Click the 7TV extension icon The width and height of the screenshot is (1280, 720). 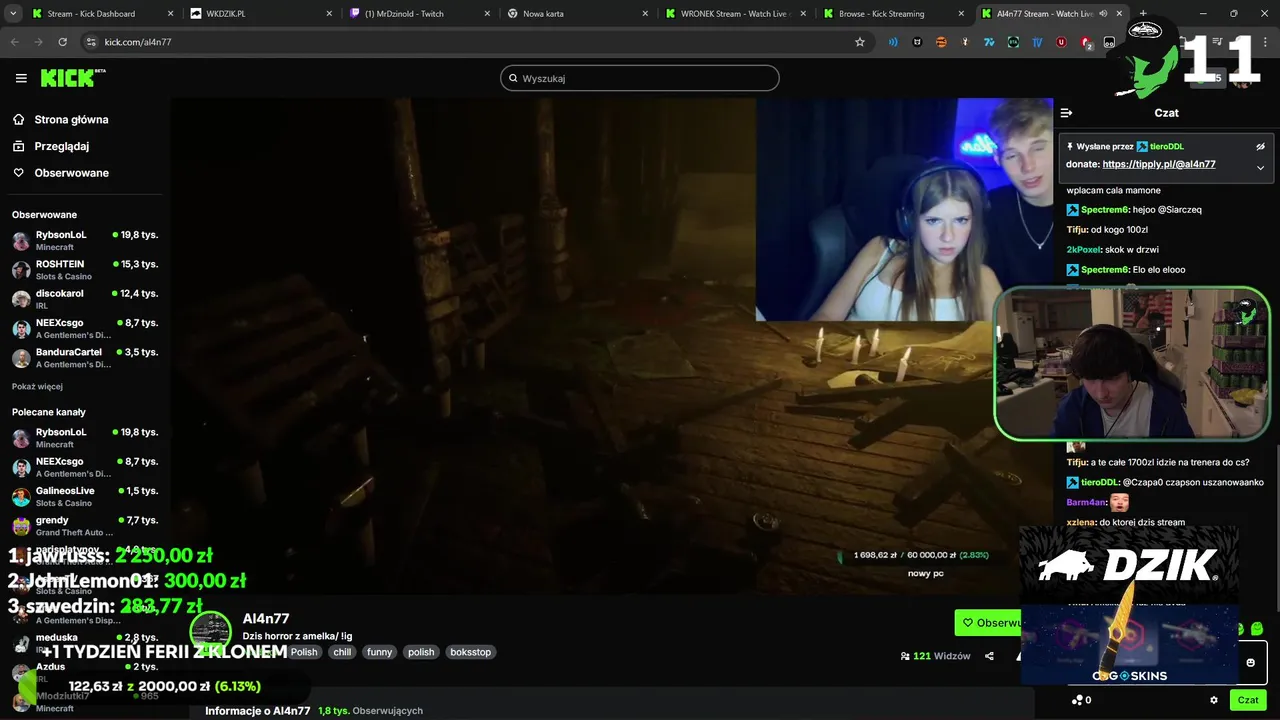[x=989, y=42]
